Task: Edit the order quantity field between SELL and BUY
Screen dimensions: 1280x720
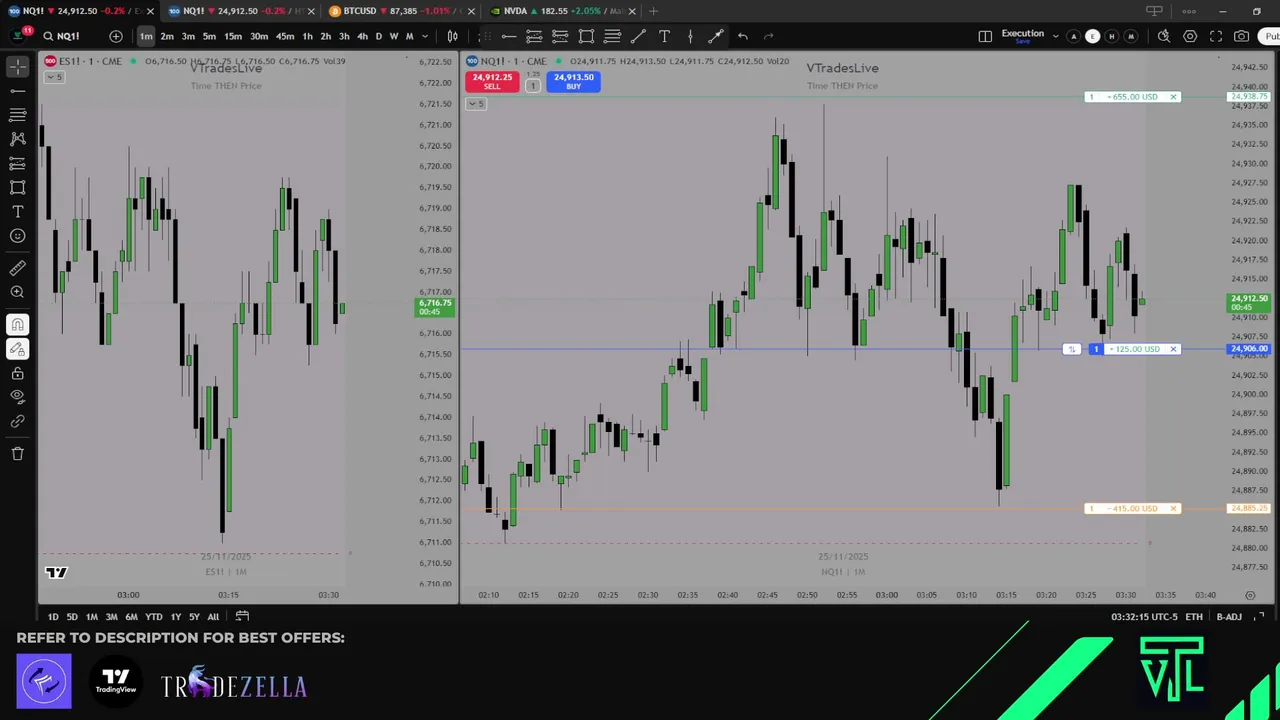Action: tap(532, 86)
